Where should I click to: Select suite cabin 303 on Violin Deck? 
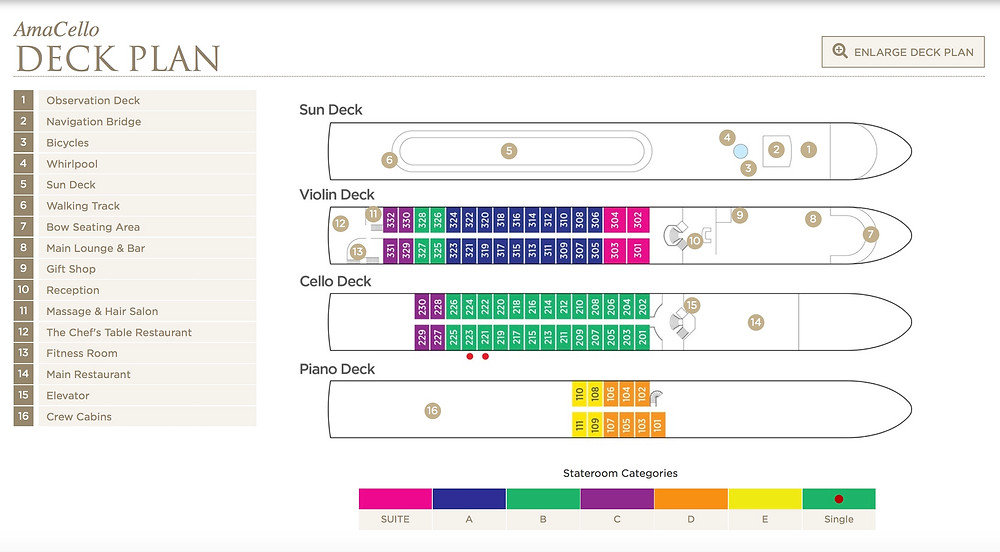coord(615,251)
